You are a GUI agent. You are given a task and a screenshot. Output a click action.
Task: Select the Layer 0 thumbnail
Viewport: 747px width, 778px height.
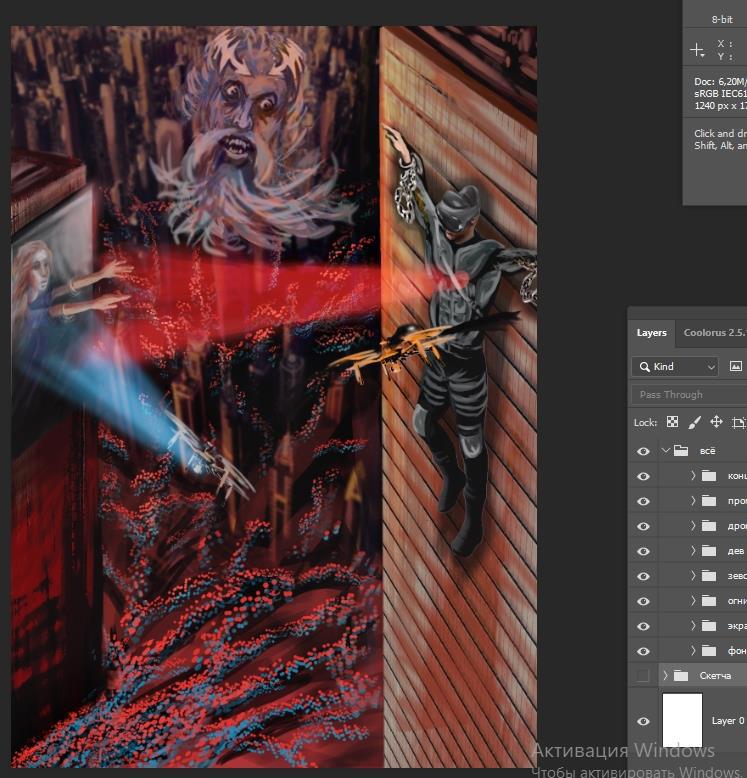pos(683,720)
